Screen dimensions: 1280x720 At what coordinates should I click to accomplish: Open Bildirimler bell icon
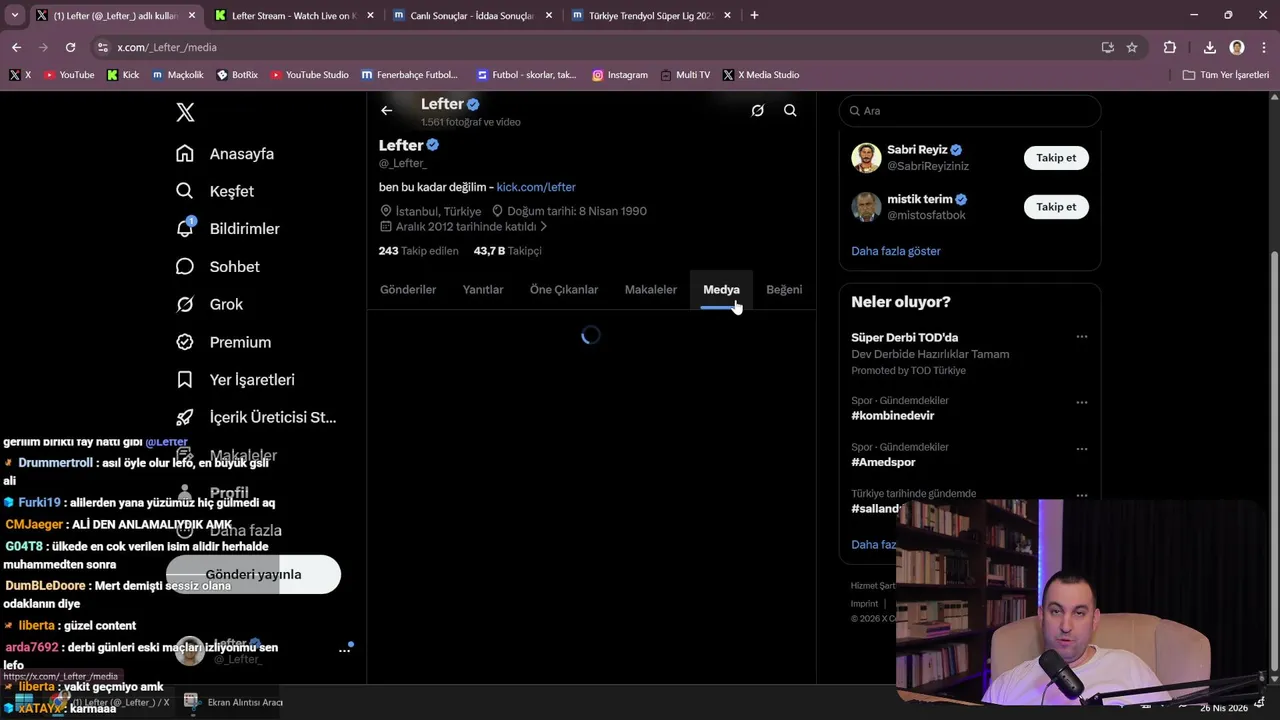tap(185, 228)
